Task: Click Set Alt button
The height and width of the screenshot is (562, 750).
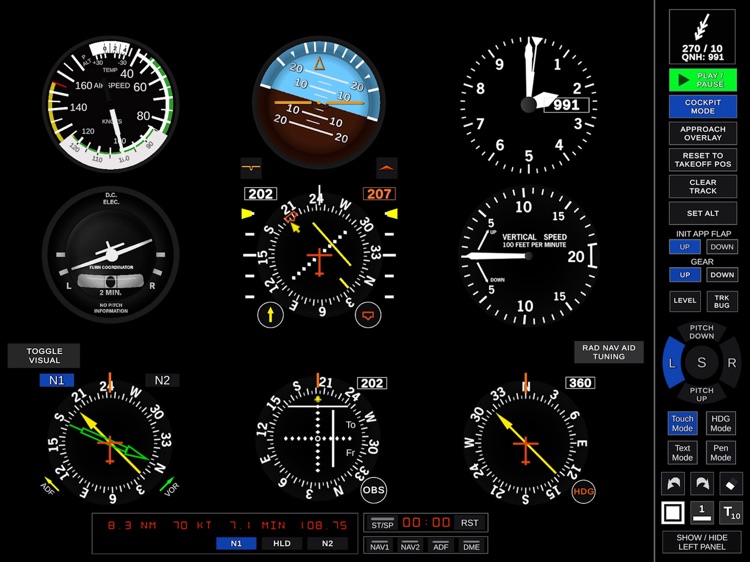Action: pyautogui.click(x=703, y=213)
